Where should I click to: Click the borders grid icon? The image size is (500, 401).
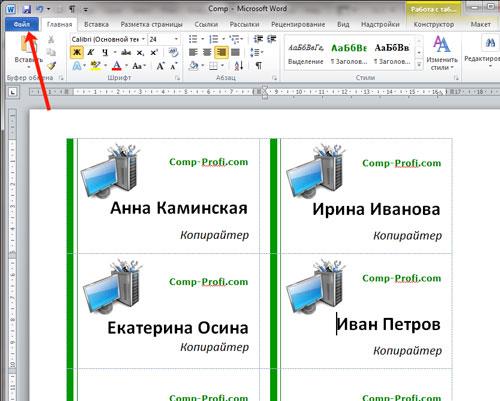[213, 66]
